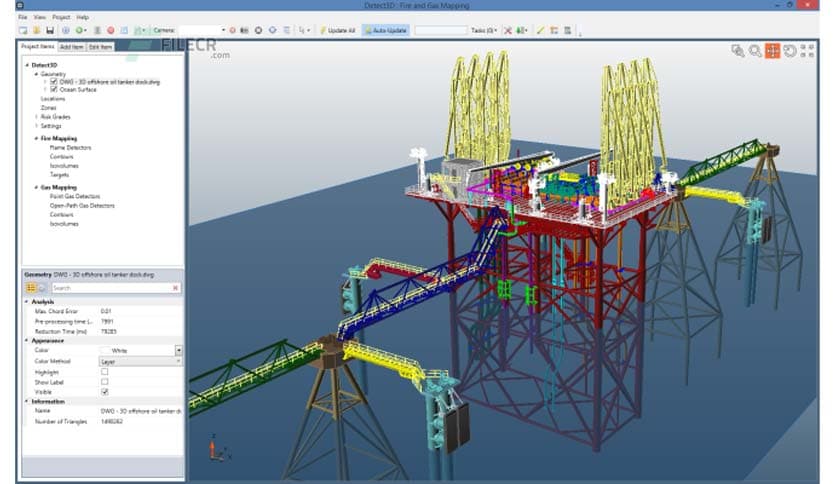
Task: Click the New project toolbar icon
Action: pyautogui.click(x=23, y=30)
